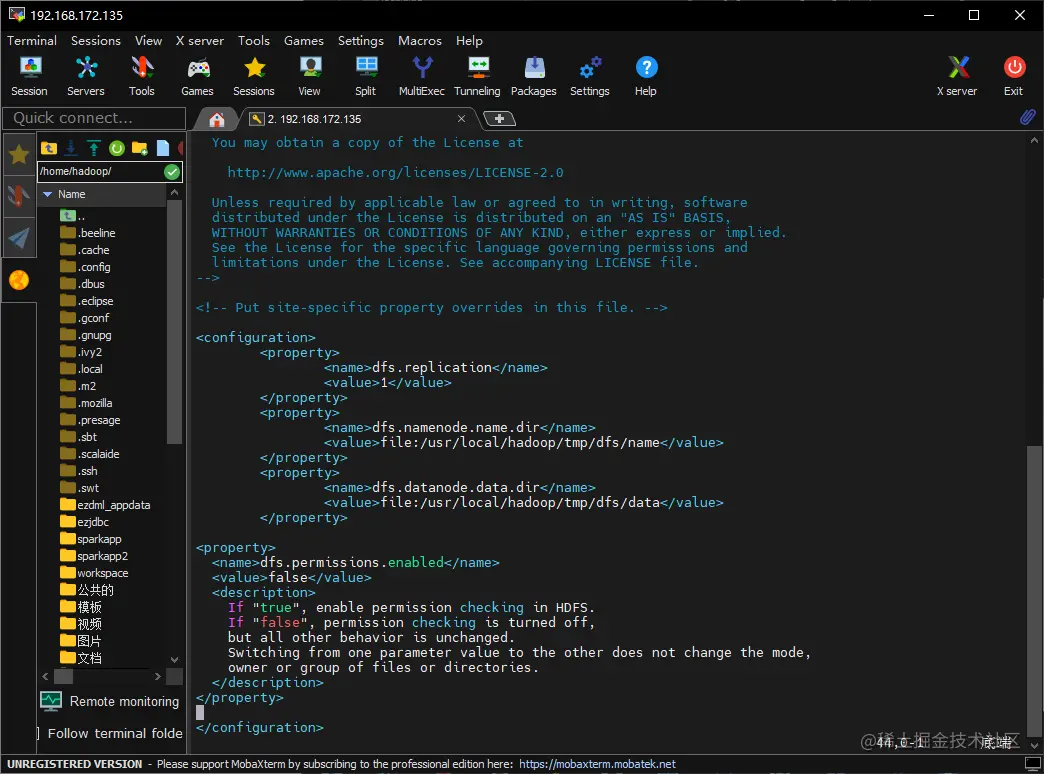The height and width of the screenshot is (774, 1044).
Task: Open the home tab icon
Action: (x=216, y=119)
